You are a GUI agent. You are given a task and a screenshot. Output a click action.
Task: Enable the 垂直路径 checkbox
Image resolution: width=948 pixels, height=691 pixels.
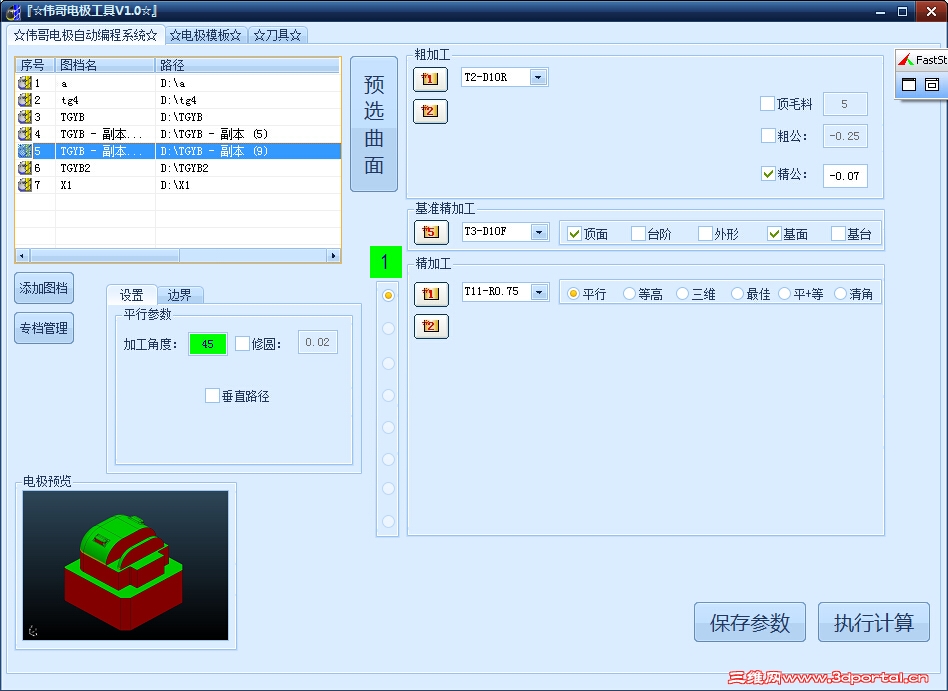pyautogui.click(x=212, y=395)
